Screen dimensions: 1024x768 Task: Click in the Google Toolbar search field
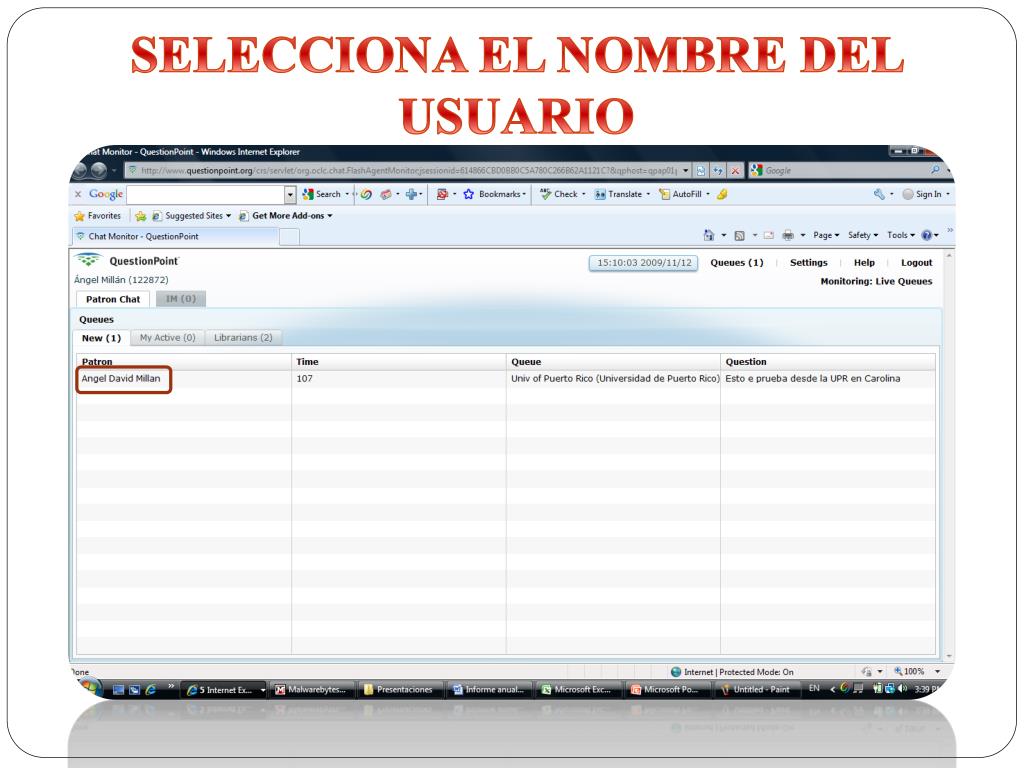click(206, 194)
